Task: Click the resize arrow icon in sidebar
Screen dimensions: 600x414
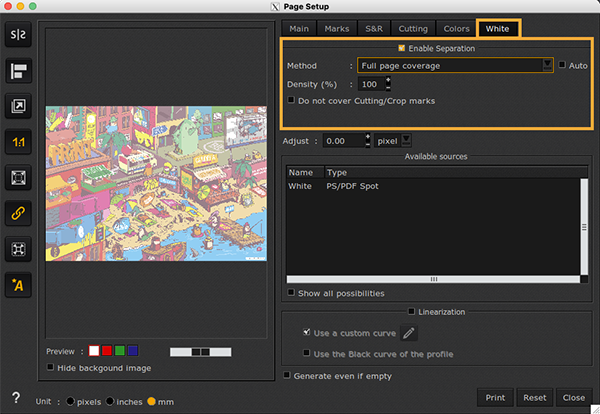Action: tap(19, 105)
